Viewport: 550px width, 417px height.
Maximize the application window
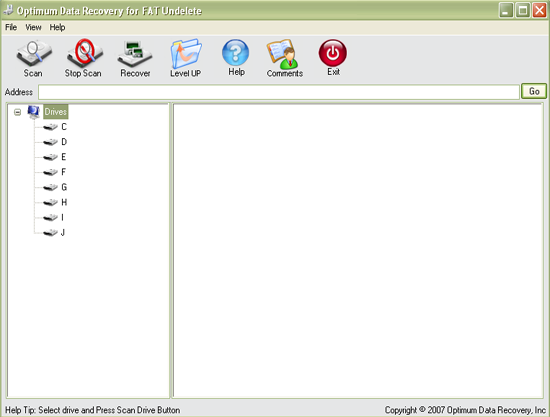point(523,11)
